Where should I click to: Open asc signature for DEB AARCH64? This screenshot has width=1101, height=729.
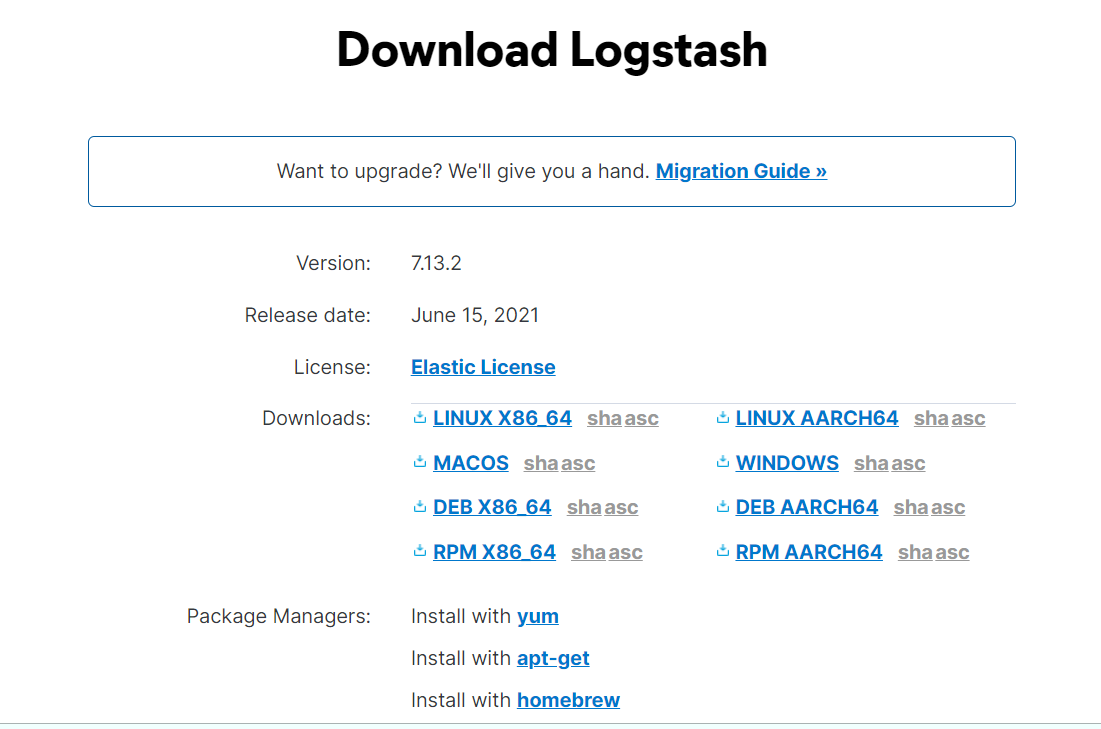point(948,507)
